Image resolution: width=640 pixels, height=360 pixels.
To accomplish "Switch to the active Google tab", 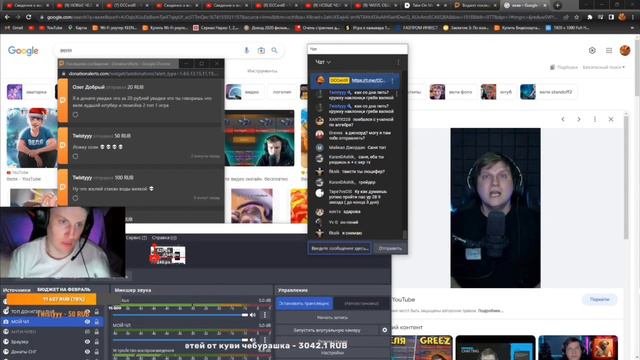I will pos(526,5).
